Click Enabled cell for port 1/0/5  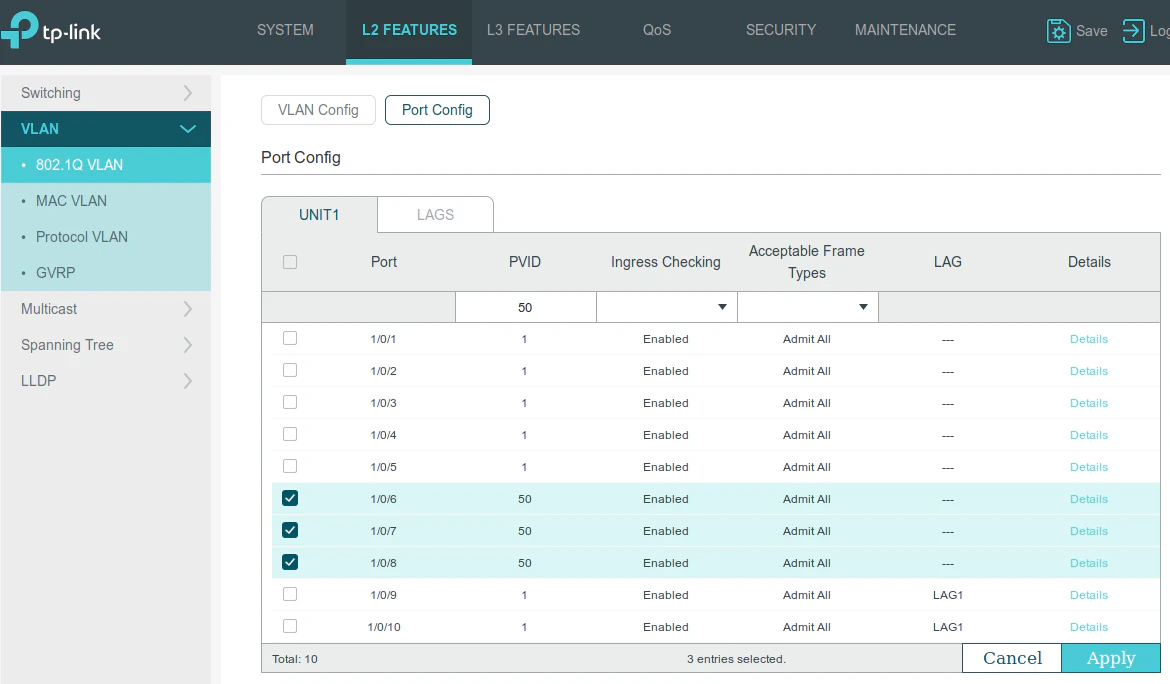click(x=666, y=467)
